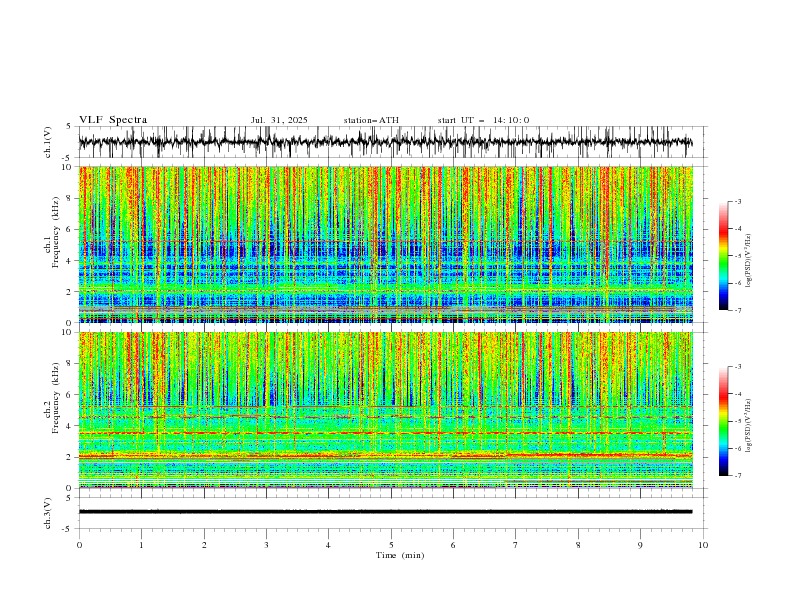Click the ch.2 spectrogram color scale bar
The height and width of the screenshot is (612, 792).
tap(723, 421)
